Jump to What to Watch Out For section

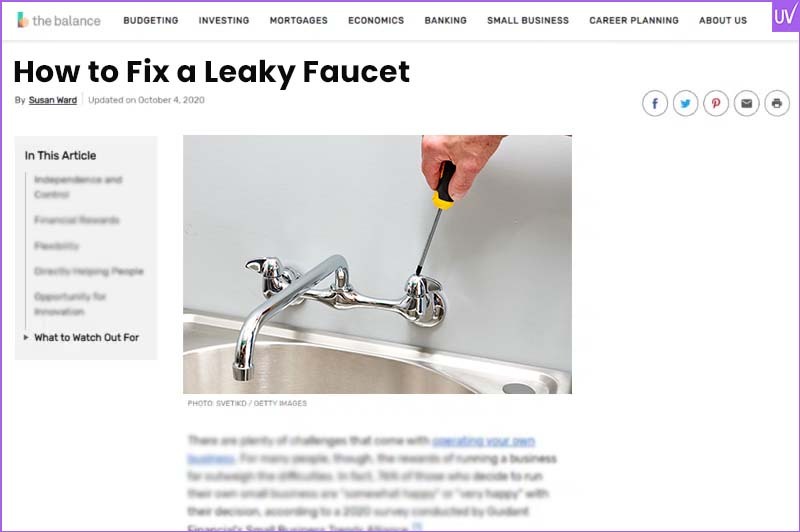86,337
